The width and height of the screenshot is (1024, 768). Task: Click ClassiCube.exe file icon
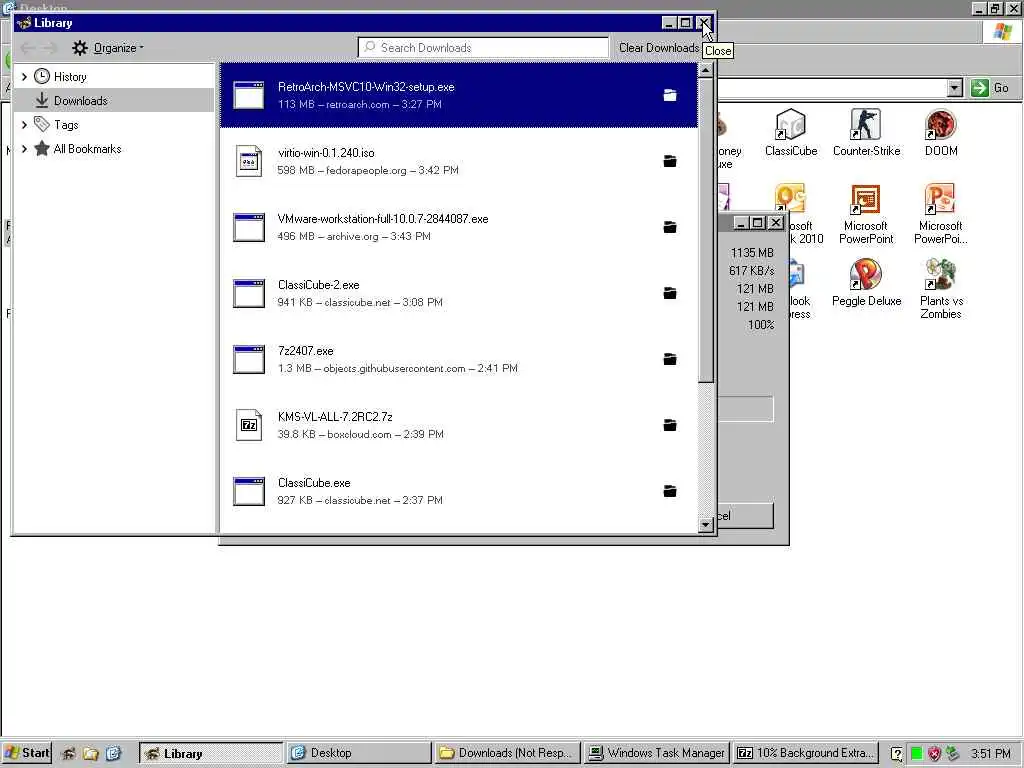click(249, 491)
